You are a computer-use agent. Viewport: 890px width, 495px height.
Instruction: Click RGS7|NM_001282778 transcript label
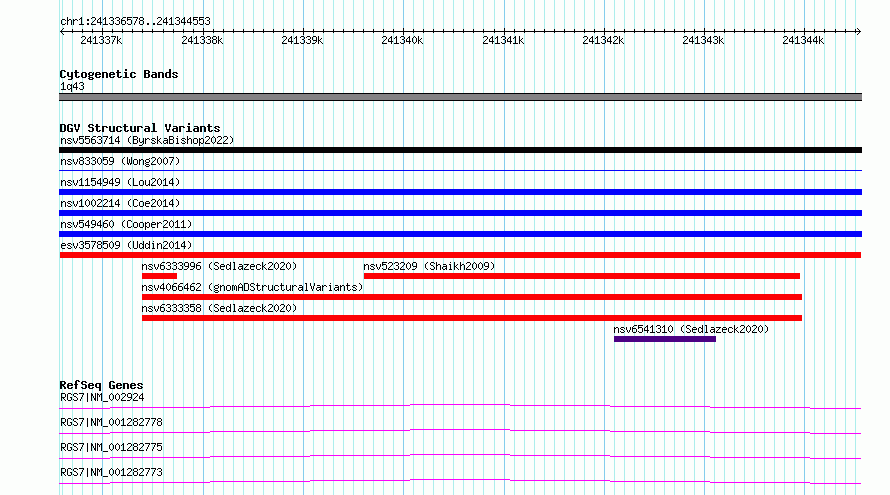pyautogui.click(x=111, y=422)
